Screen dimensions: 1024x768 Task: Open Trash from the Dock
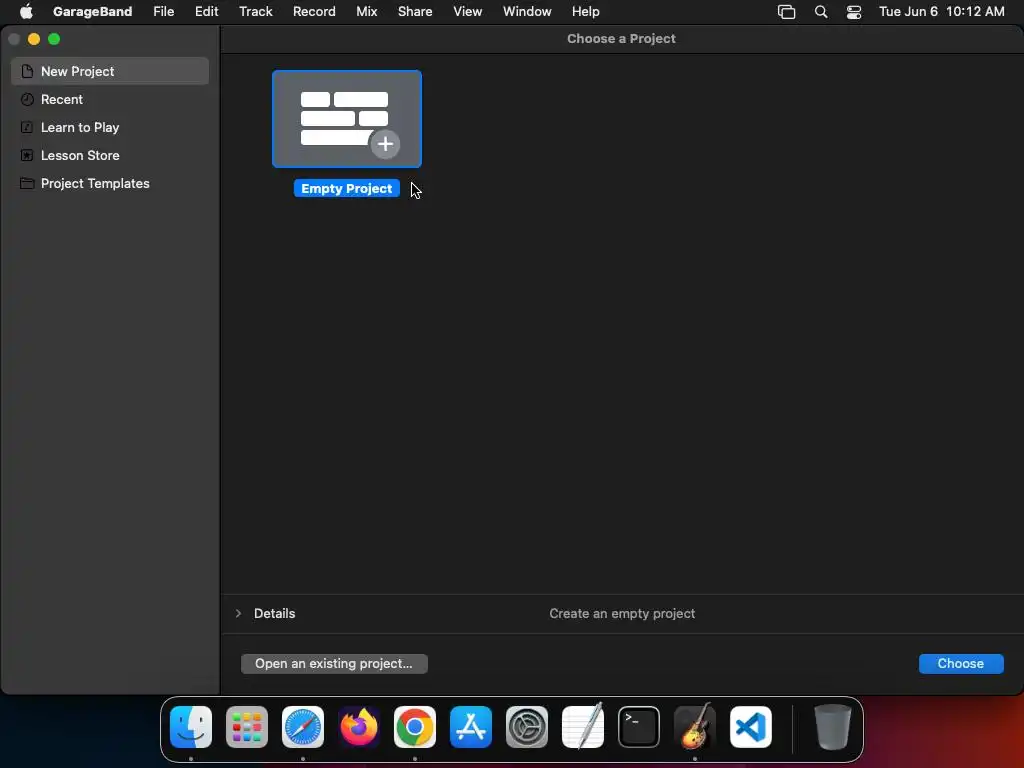(833, 727)
